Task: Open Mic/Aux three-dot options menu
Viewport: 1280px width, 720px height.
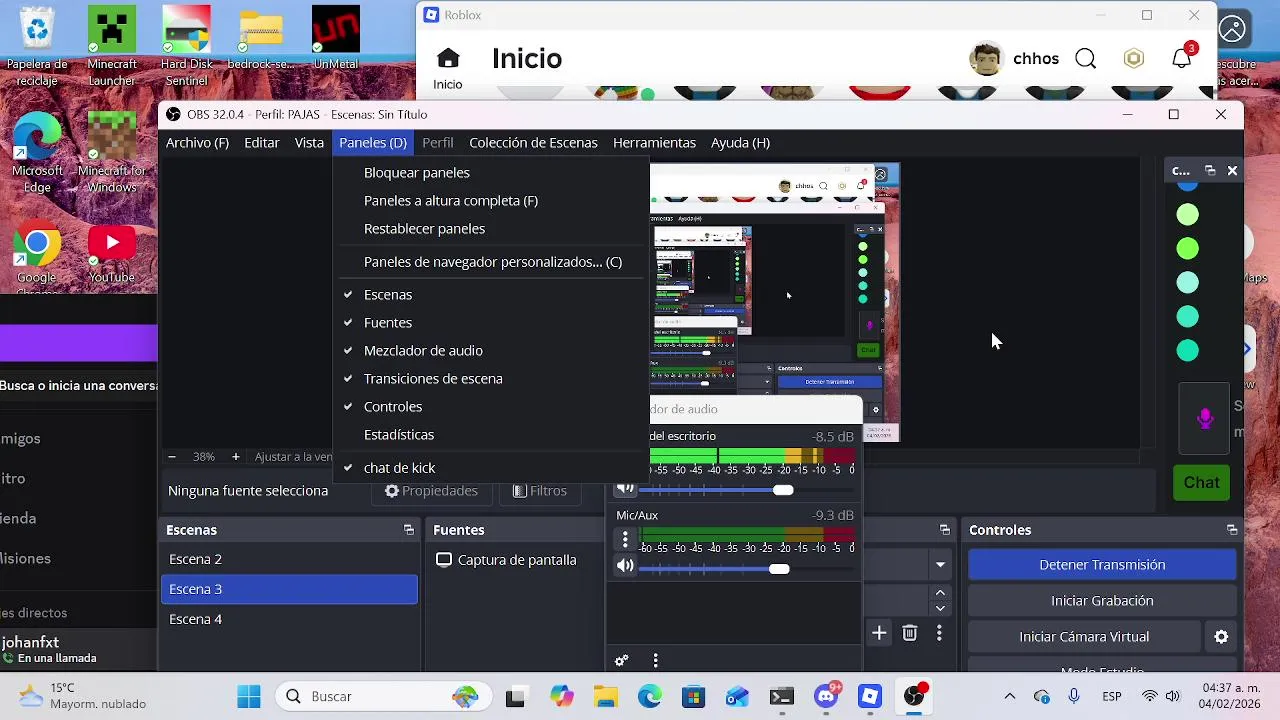Action: [625, 540]
